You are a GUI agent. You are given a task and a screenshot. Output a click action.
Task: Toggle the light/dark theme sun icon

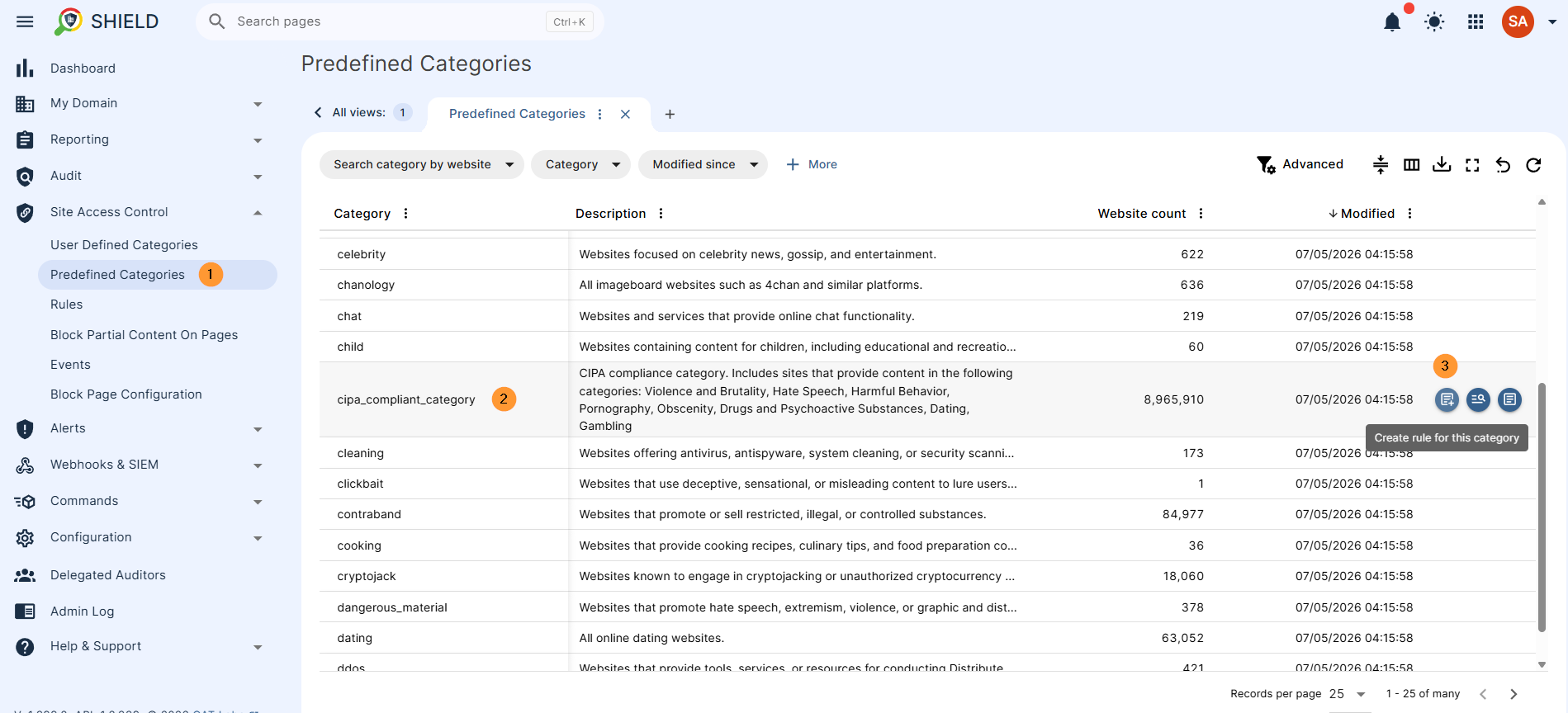coord(1434,21)
